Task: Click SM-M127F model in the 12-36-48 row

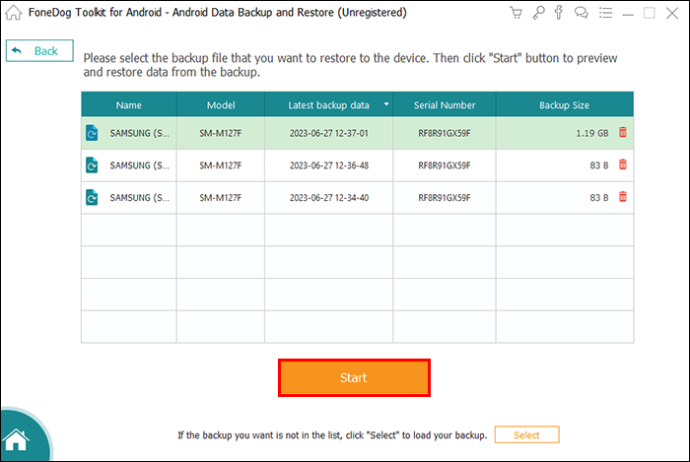Action: 220,165
